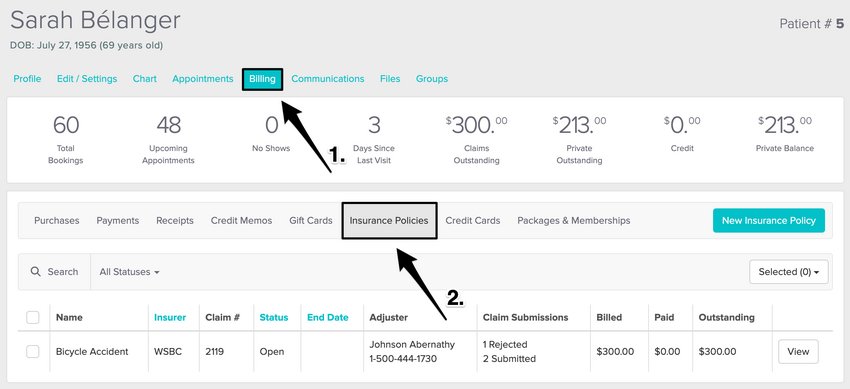Viewport: 850px width, 389px height.
Task: Go to the Appointments tab
Action: pos(203,79)
